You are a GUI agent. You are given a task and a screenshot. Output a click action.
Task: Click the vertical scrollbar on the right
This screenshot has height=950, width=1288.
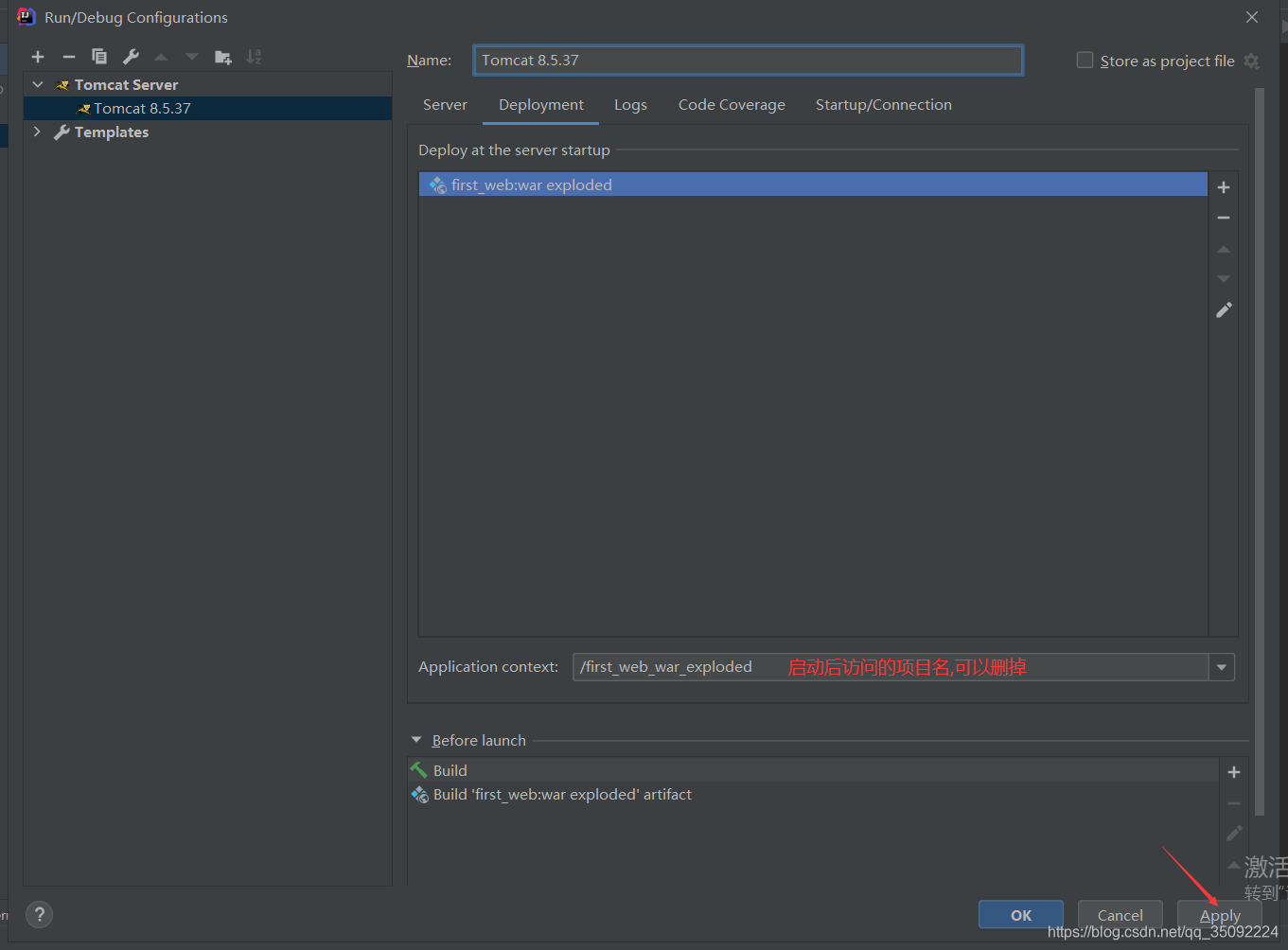click(x=1260, y=452)
